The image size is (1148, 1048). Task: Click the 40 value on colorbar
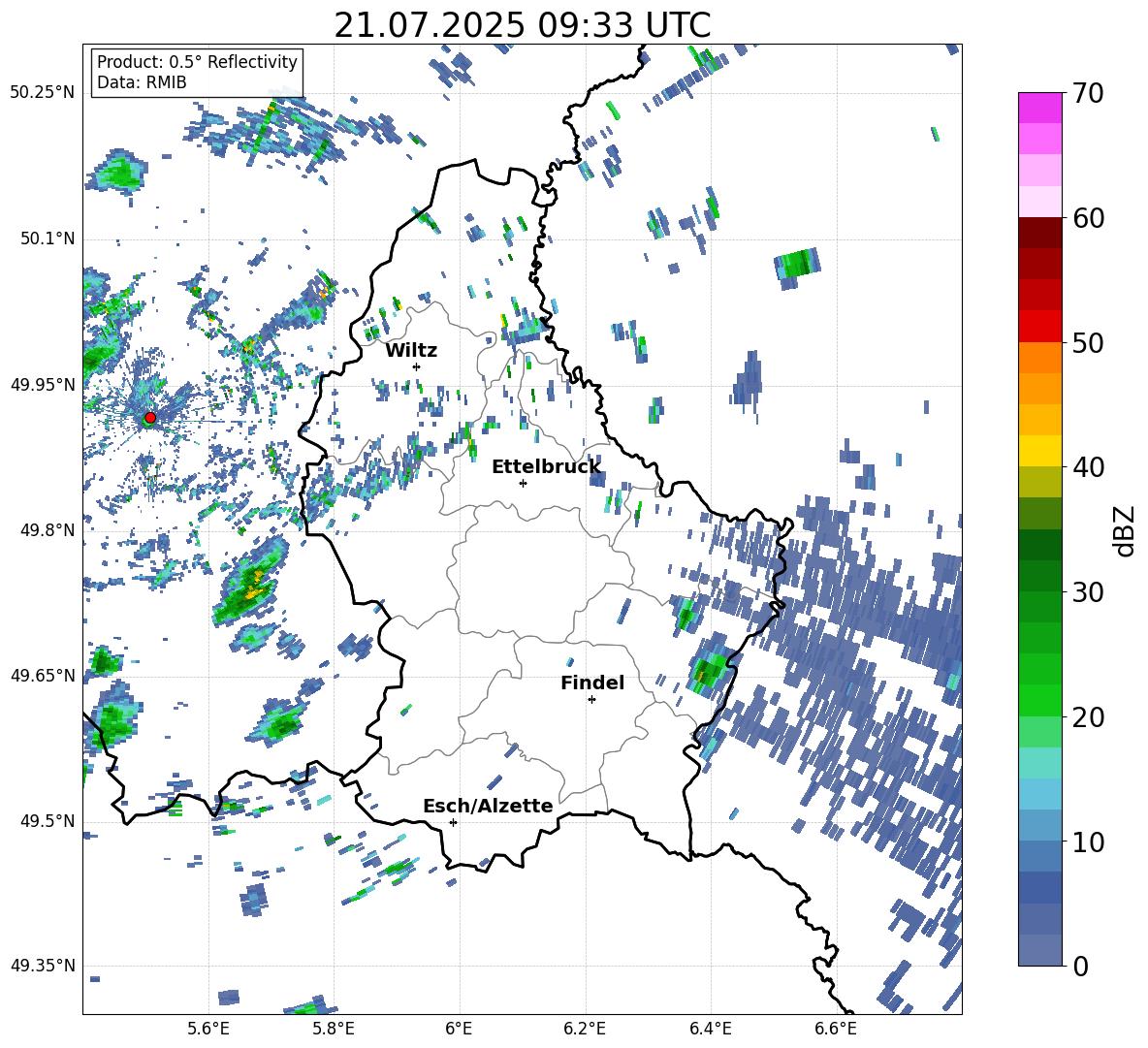[1088, 467]
